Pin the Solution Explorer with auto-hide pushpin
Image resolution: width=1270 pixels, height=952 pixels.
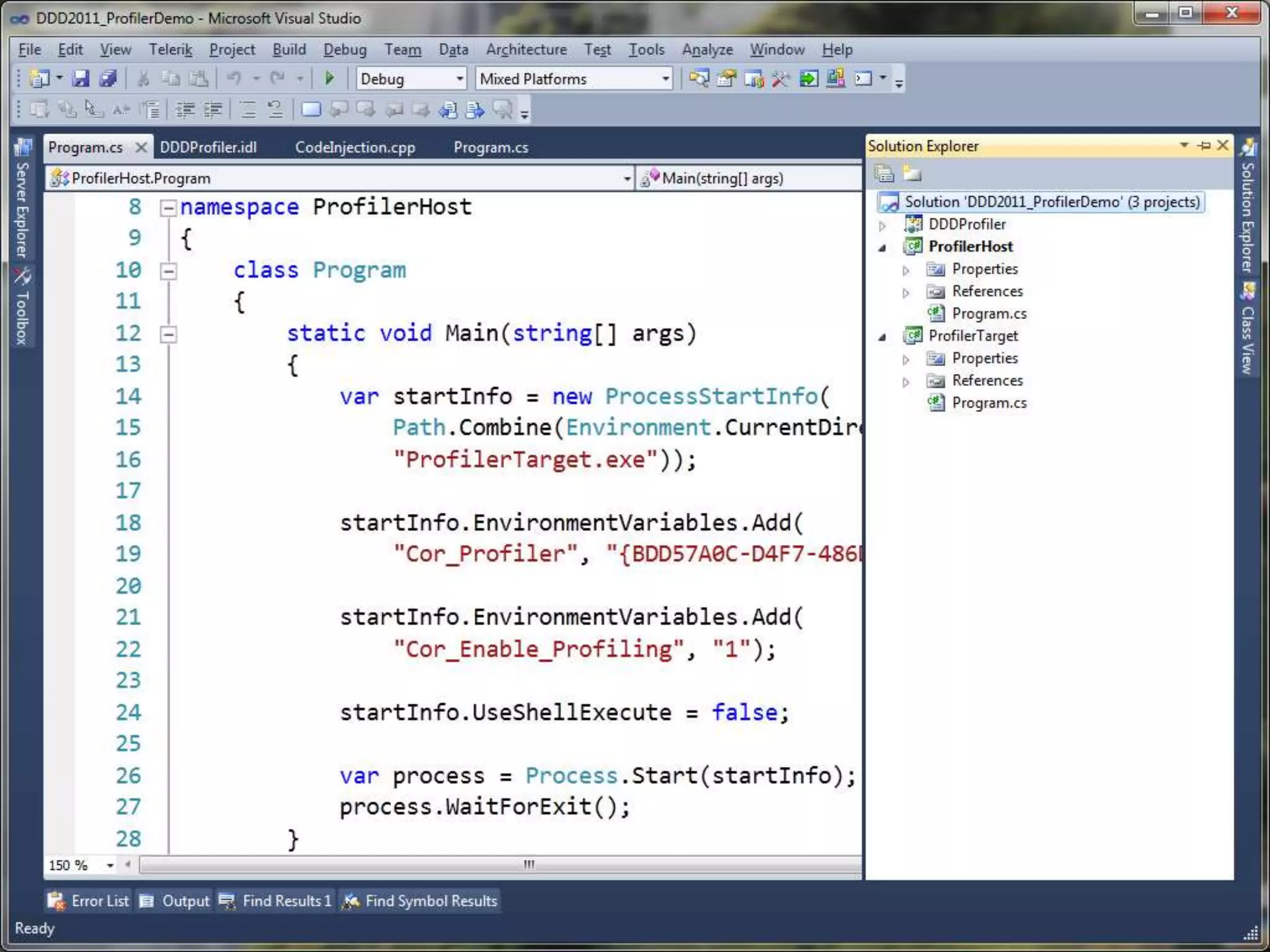point(1204,146)
